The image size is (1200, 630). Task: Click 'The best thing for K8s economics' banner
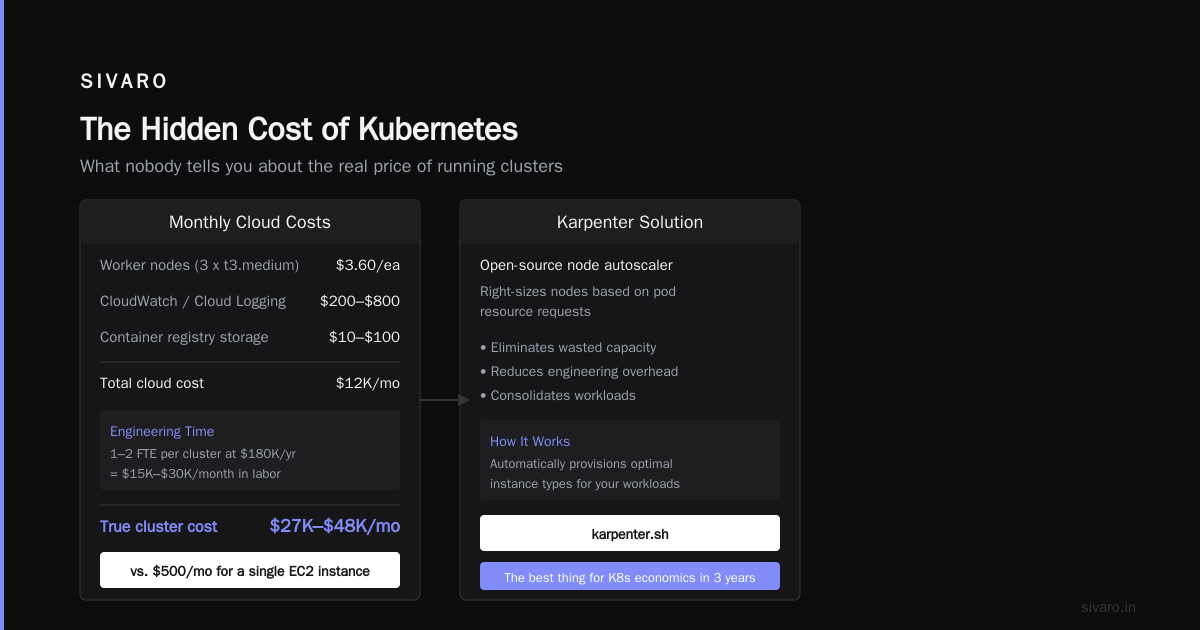630,577
